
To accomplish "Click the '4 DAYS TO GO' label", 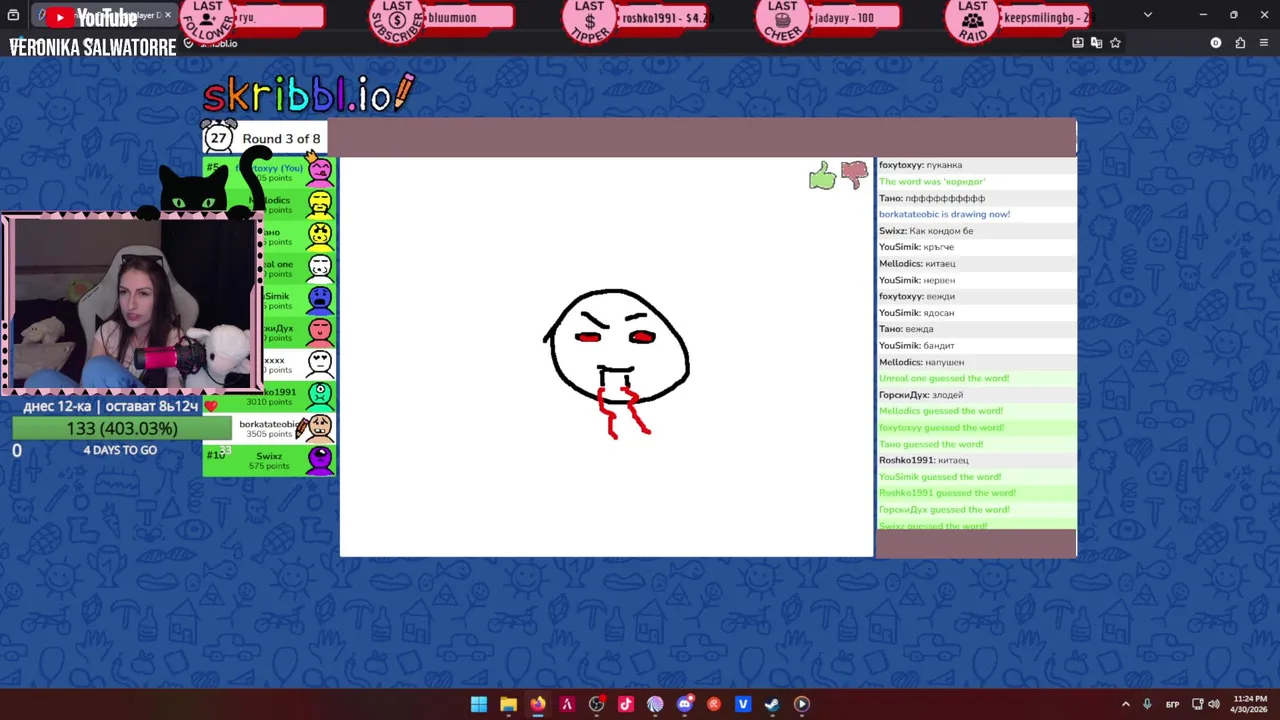I will click(x=120, y=450).
